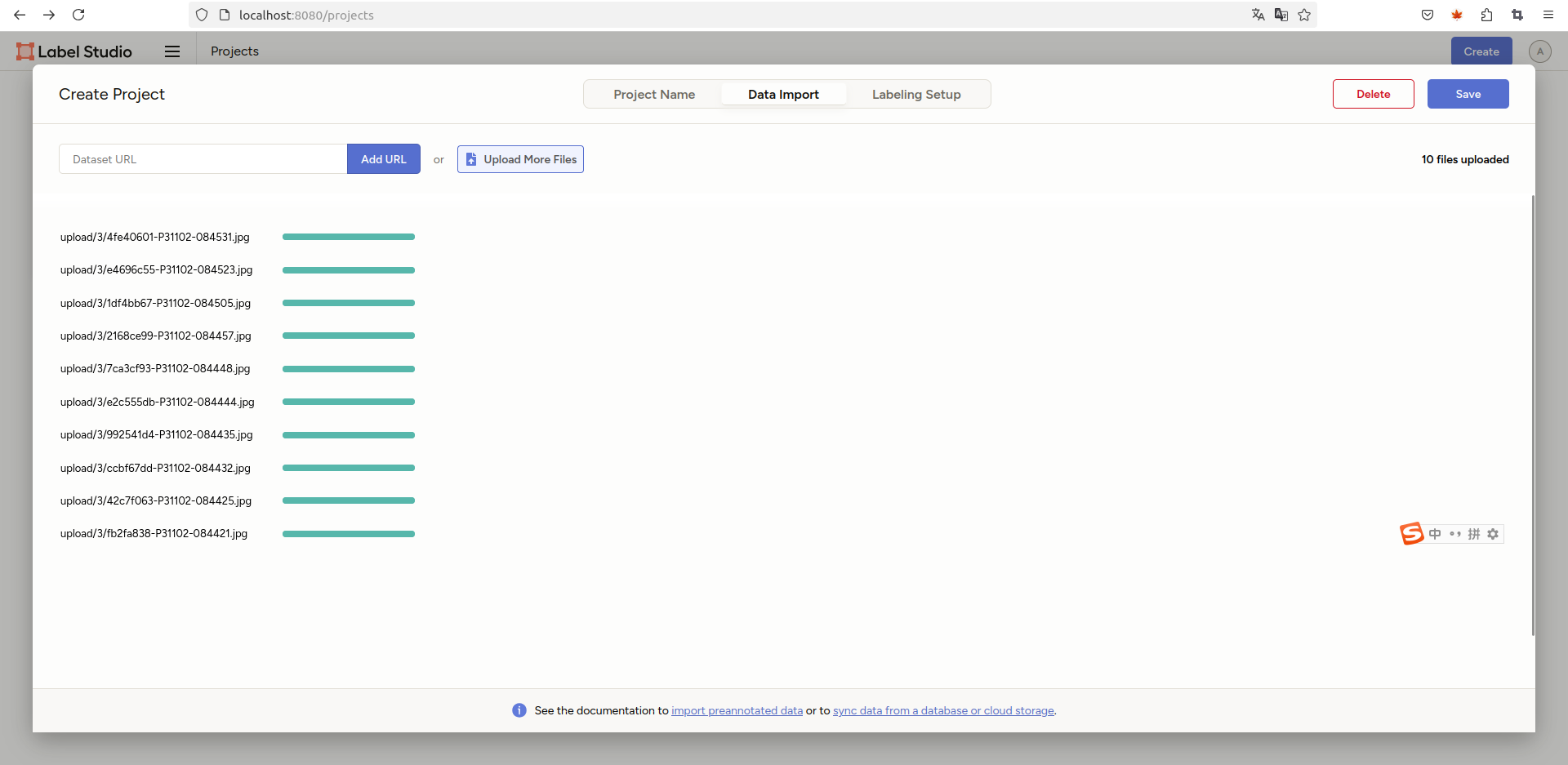Focus the Dataset URL input field
This screenshot has height=765, width=1568.
pos(203,159)
